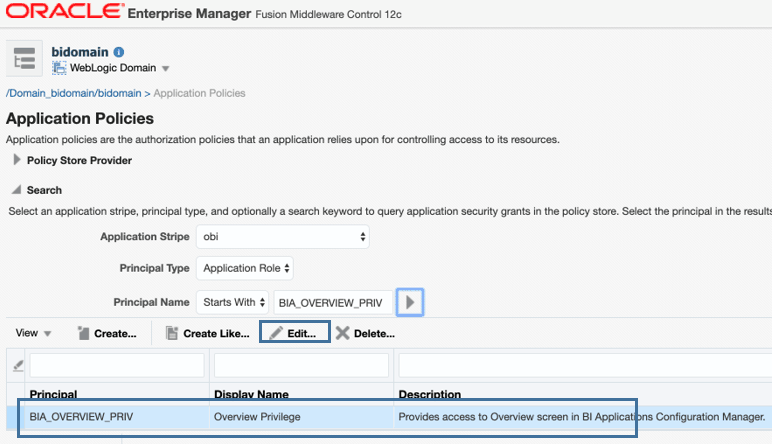The width and height of the screenshot is (773, 444).
Task: Click the Edit... button
Action: (x=295, y=332)
